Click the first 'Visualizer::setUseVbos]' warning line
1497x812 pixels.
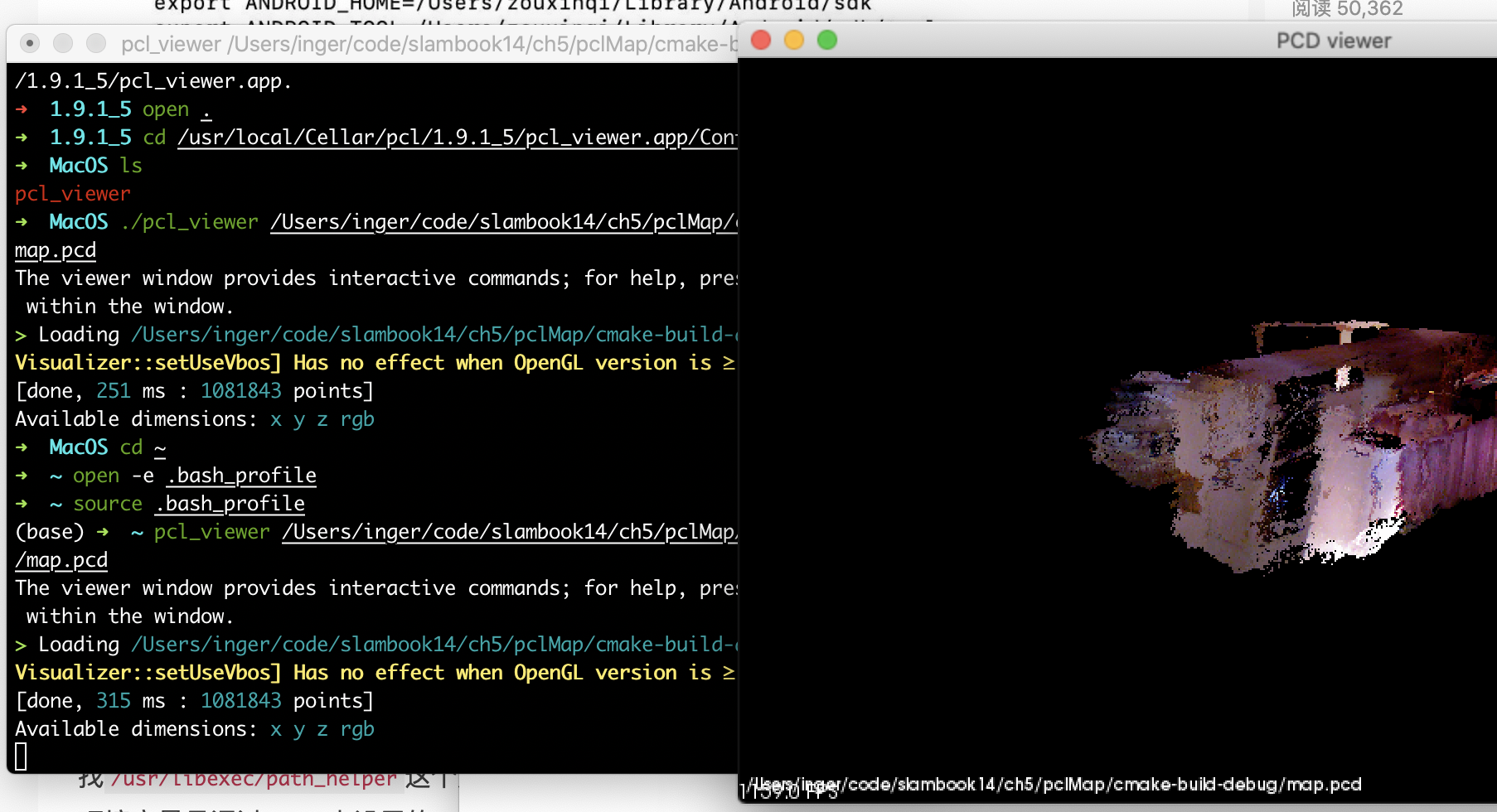click(x=375, y=363)
